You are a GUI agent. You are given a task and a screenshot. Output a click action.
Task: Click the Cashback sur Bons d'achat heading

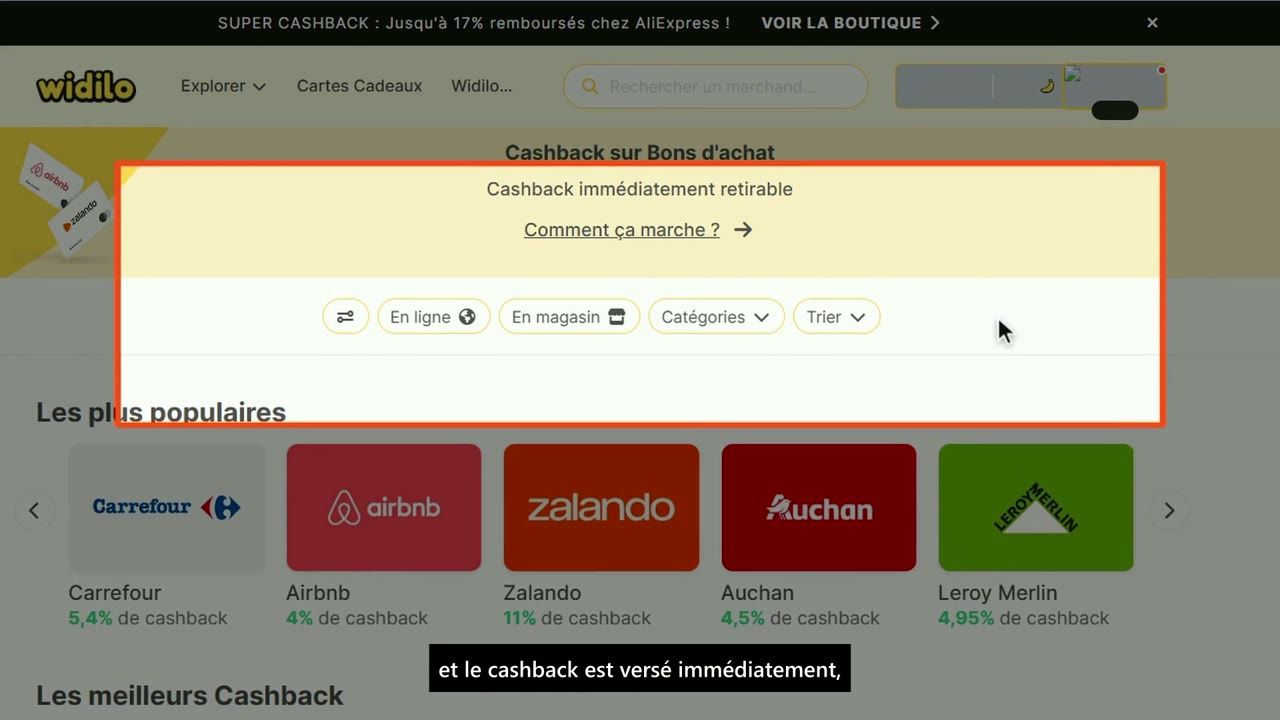[x=640, y=153]
